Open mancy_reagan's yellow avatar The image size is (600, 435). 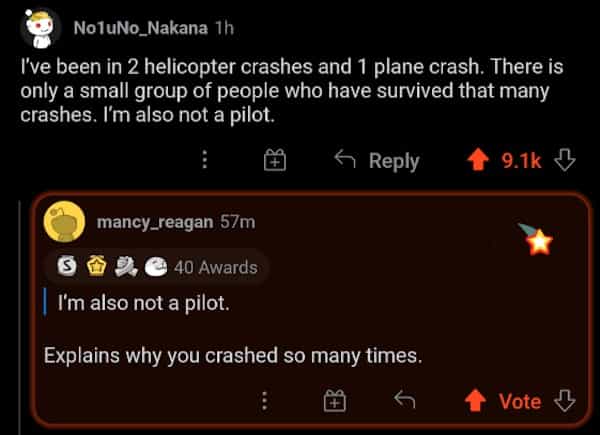tap(66, 223)
